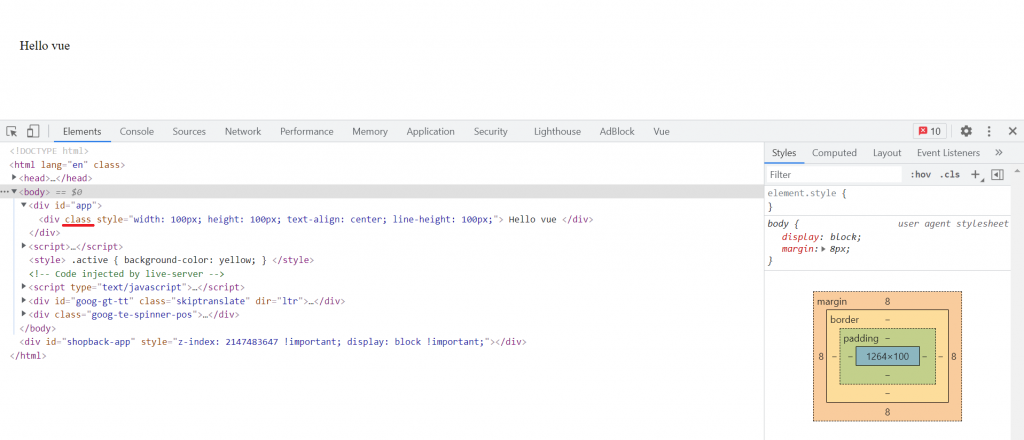This screenshot has height=440, width=1024.
Task: Open the DevTools three-dot menu
Action: coord(989,131)
